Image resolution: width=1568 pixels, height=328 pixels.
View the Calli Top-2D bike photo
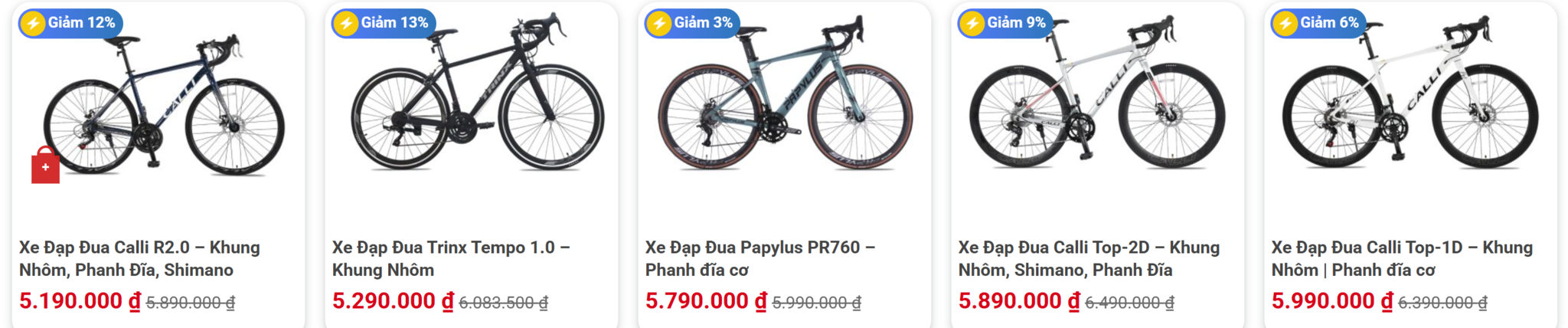pyautogui.click(x=1097, y=92)
